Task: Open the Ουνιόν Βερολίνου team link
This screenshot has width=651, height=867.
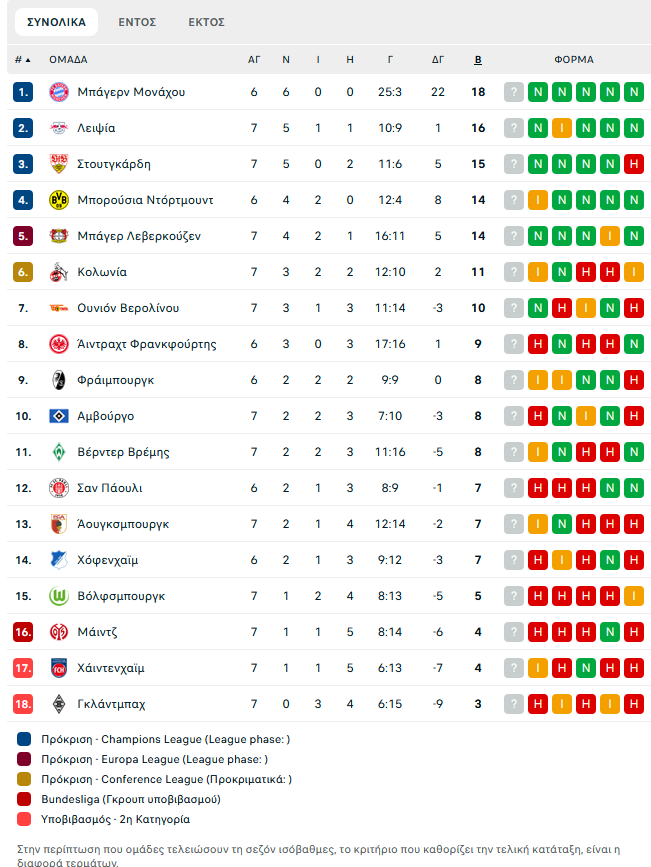Action: click(128, 308)
